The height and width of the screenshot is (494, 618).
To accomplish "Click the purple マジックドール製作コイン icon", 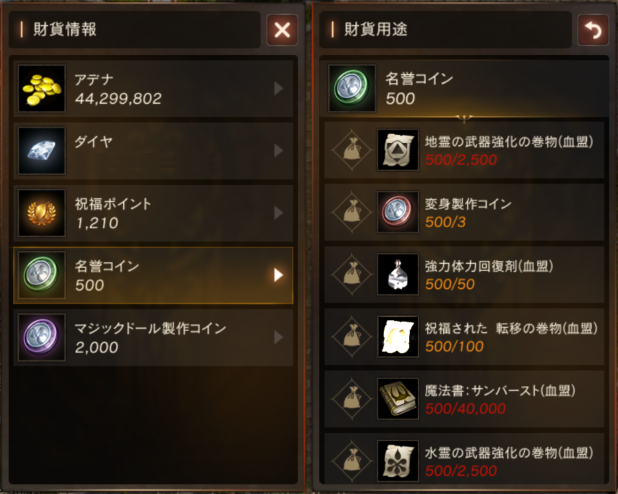I will 41,337.
